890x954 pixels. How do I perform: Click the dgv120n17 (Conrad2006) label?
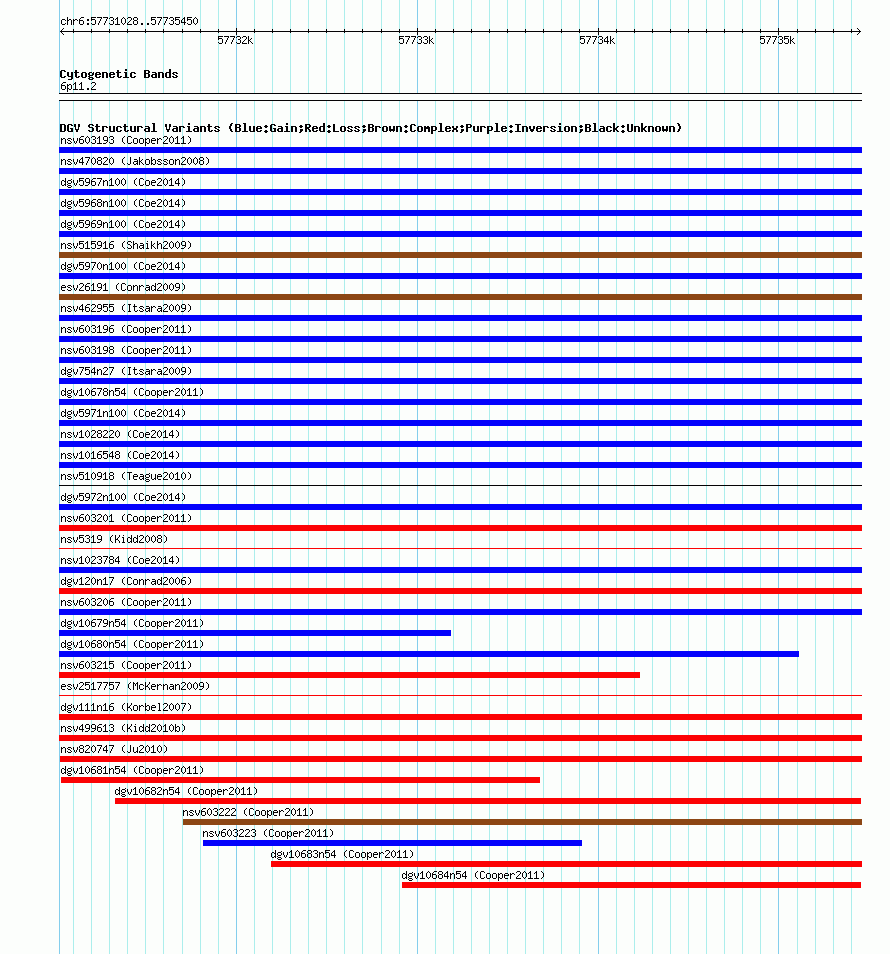tap(126, 581)
